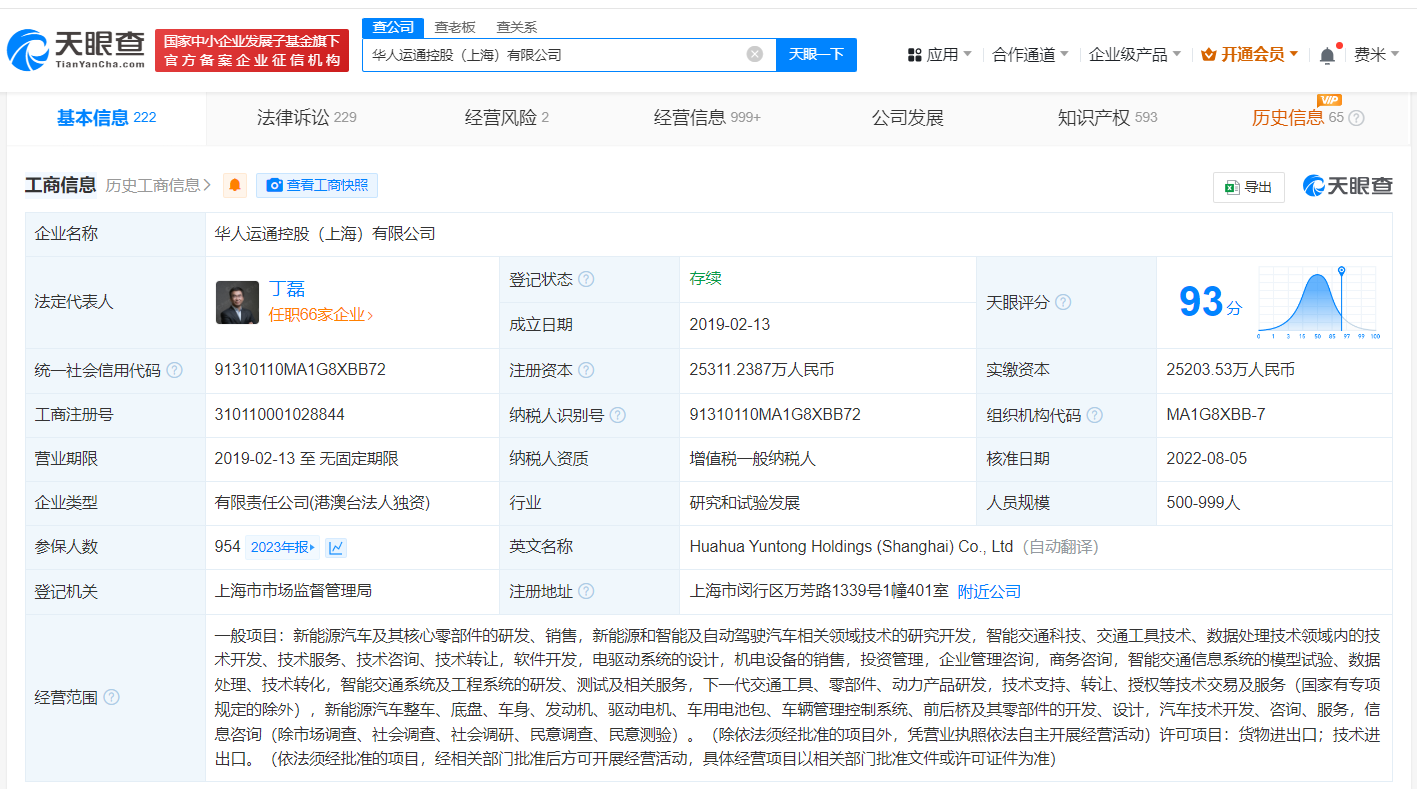Expand the 应用 dropdown menu
The height and width of the screenshot is (789, 1417).
(940, 54)
